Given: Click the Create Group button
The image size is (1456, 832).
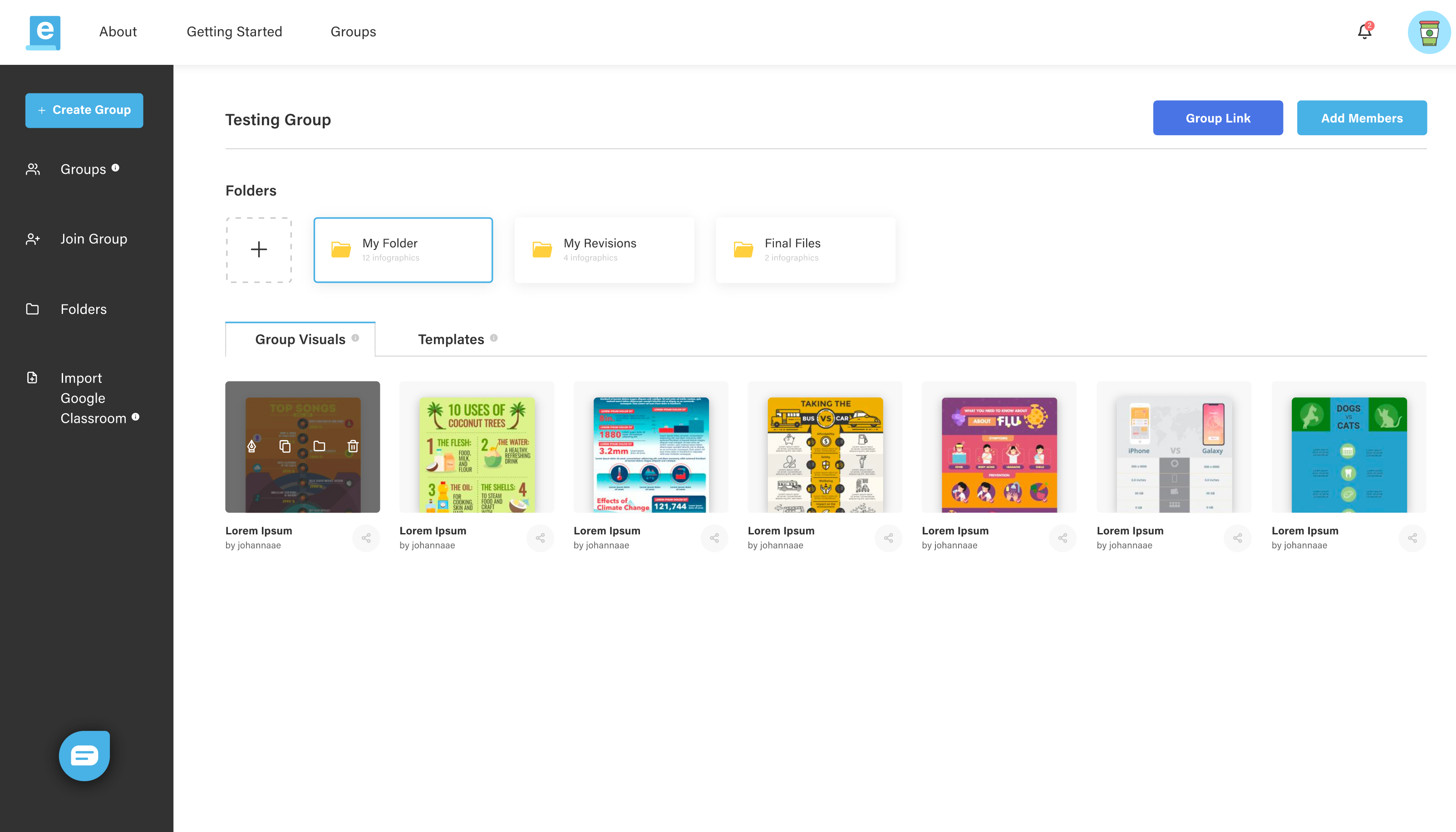Looking at the screenshot, I should tap(84, 110).
